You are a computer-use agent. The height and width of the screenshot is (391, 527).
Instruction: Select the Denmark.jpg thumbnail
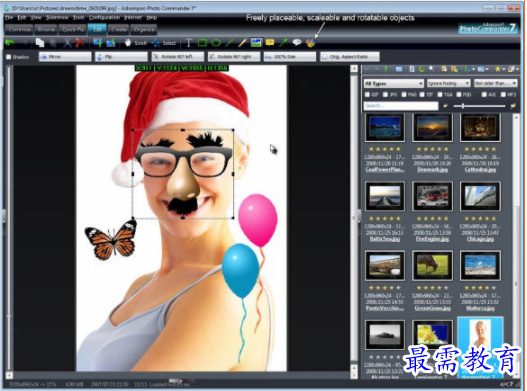click(433, 128)
